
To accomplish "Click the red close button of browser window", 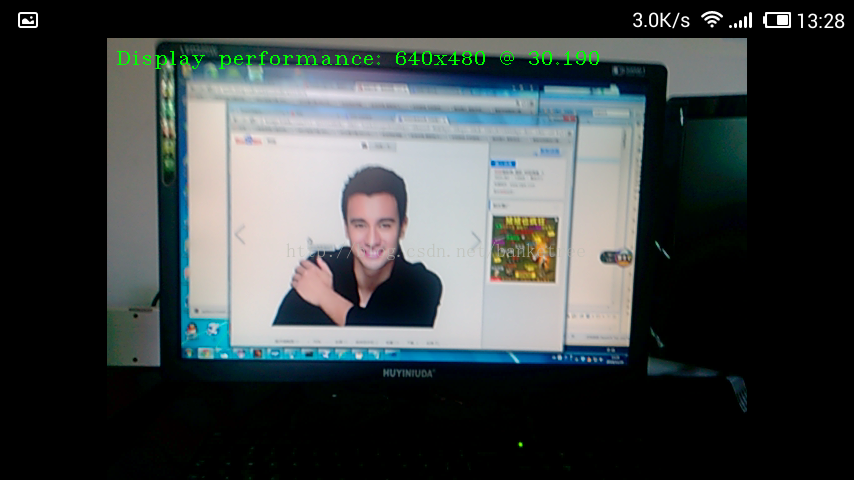I will coord(568,118).
